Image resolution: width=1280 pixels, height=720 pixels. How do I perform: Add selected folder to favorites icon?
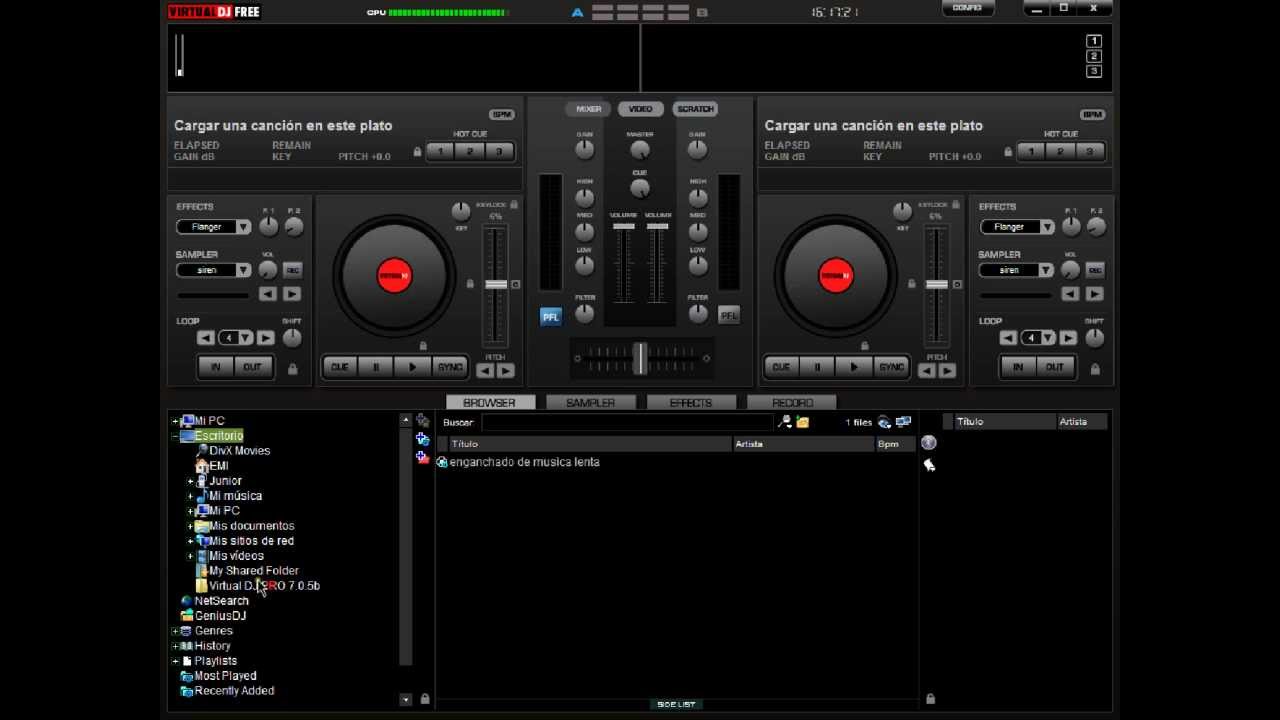(423, 421)
